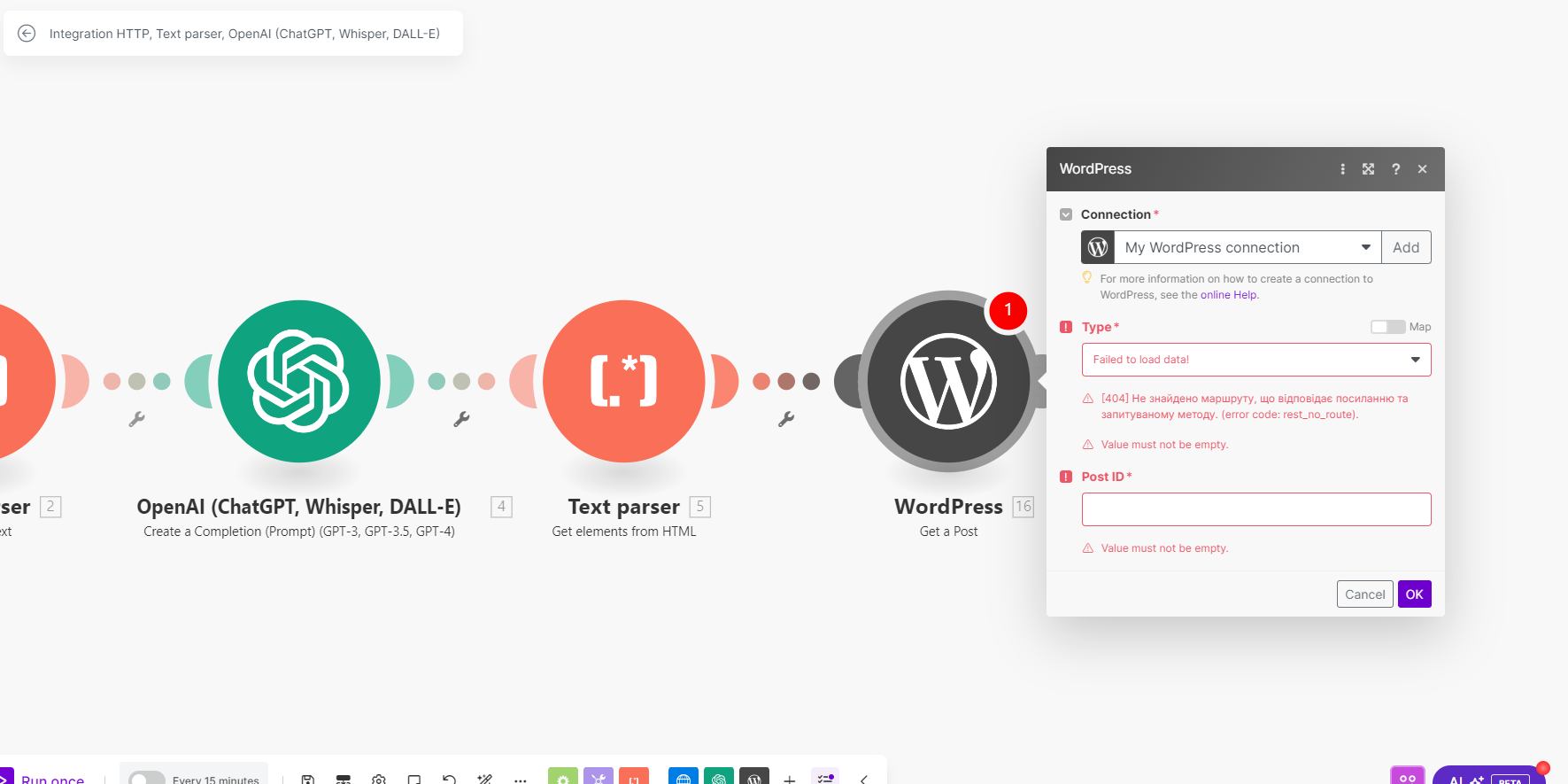Follow the online Help link
Screen dimensions: 1568x784
1228,295
